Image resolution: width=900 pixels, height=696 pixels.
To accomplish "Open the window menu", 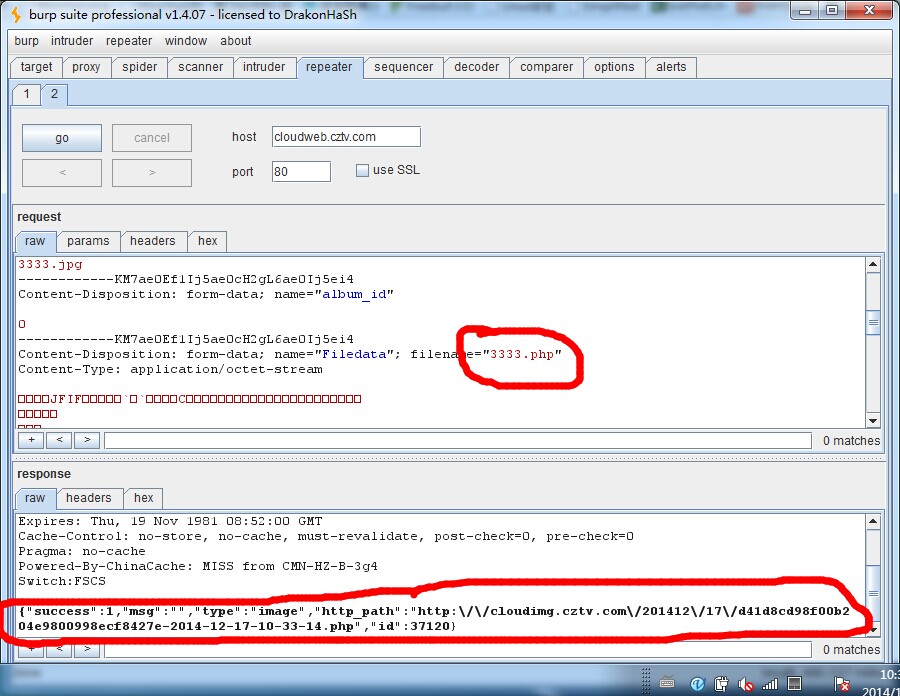I will pyautogui.click(x=185, y=41).
